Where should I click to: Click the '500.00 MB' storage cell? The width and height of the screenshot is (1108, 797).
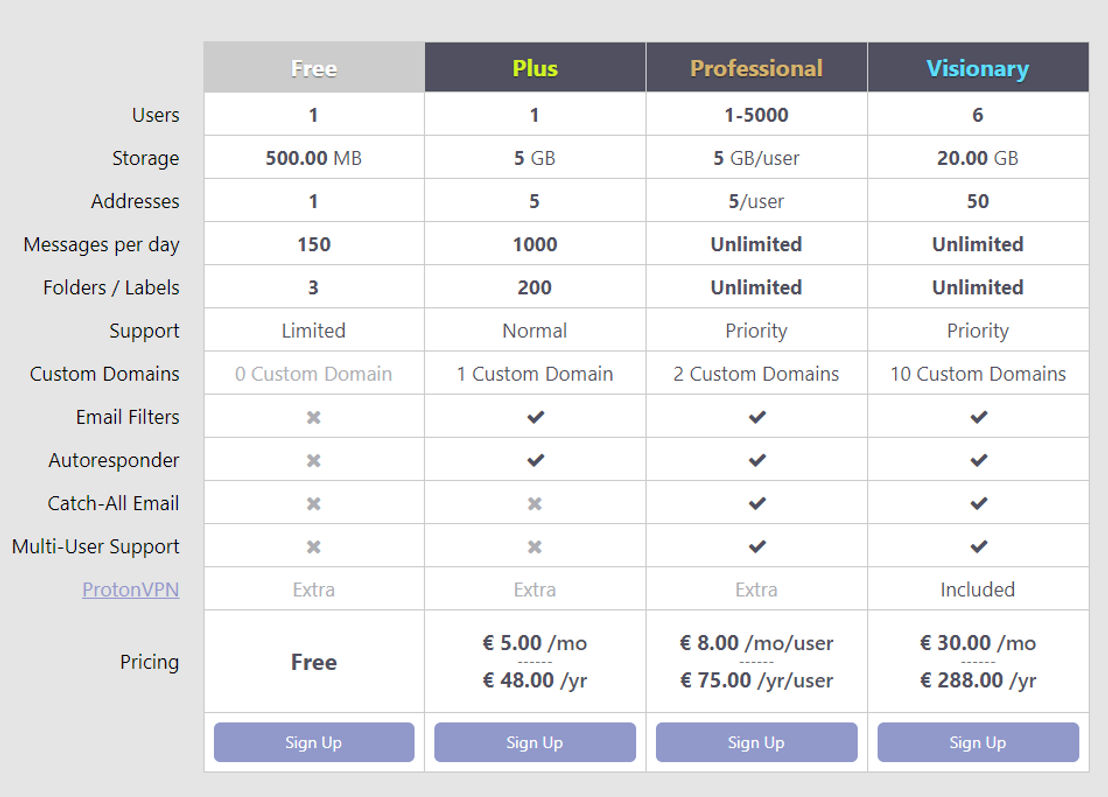click(314, 158)
